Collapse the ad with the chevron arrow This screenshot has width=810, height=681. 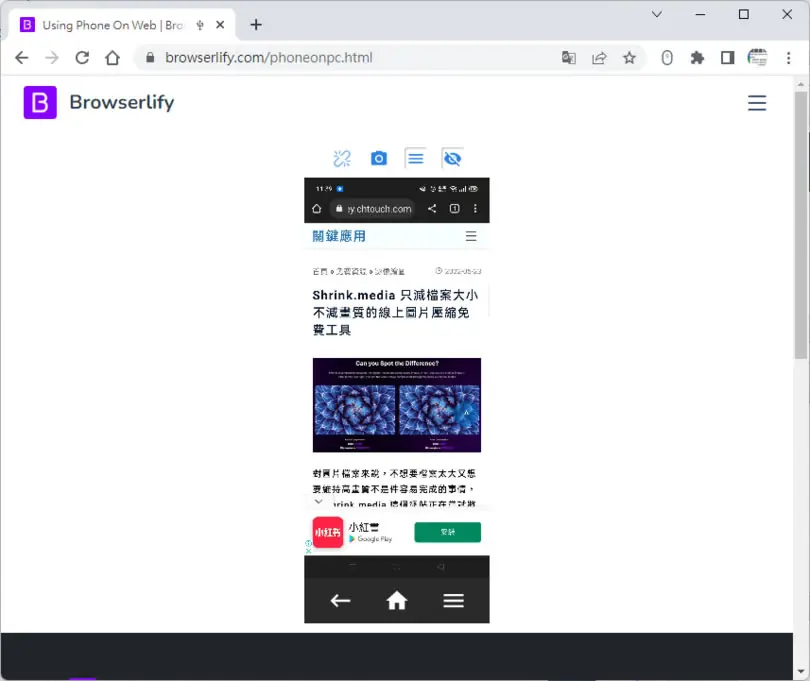tap(318, 501)
